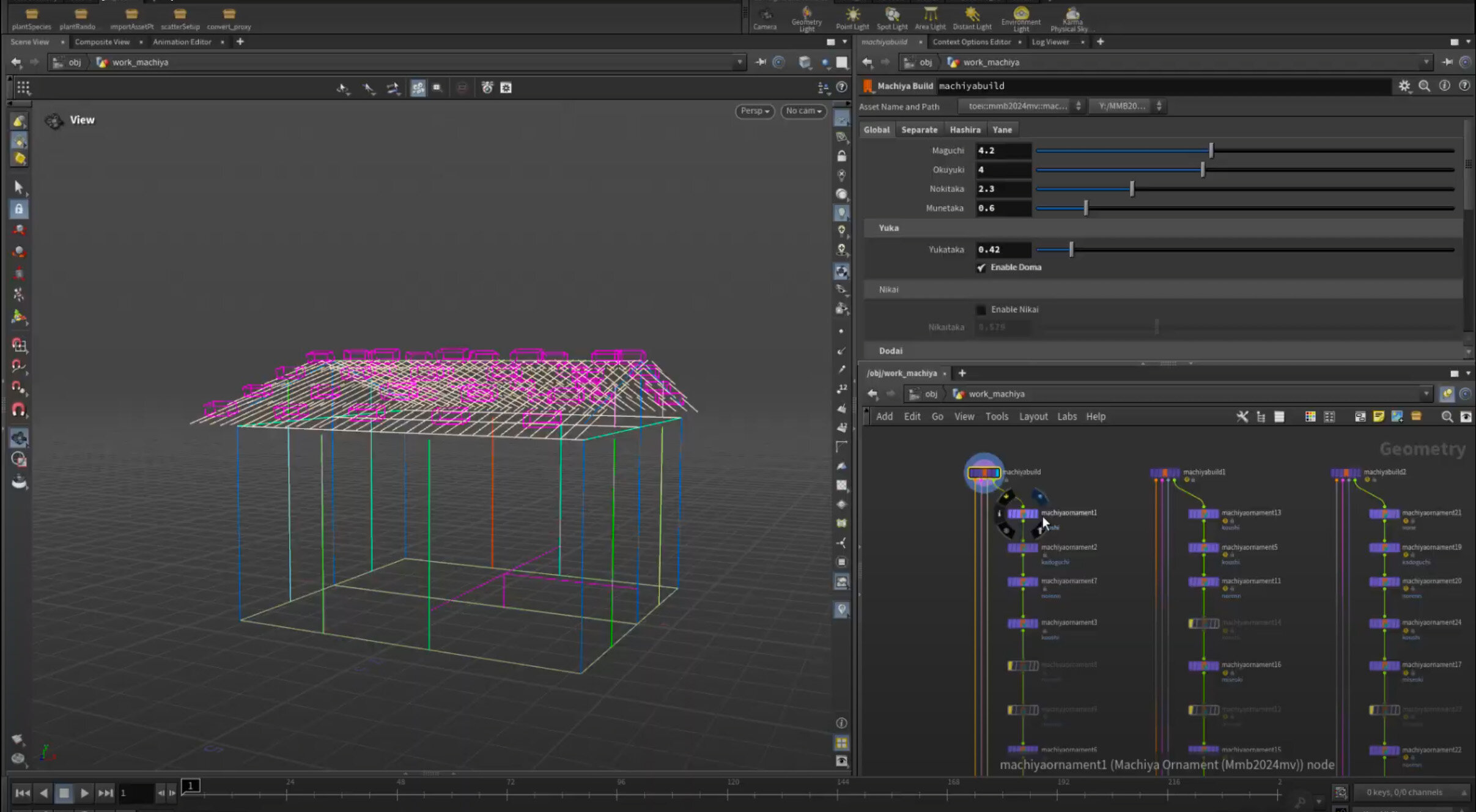Click the machiyabuild1 node icon
1476x812 pixels.
point(1164,473)
